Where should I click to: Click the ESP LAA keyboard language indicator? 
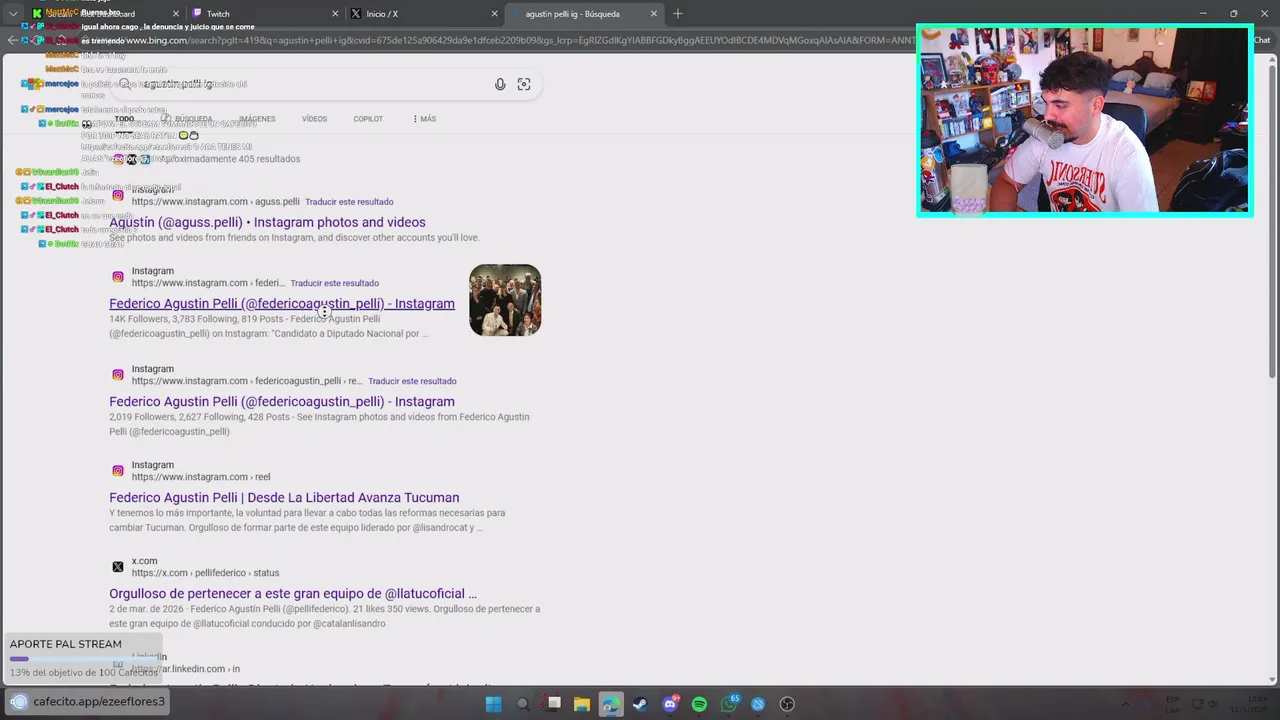click(x=1173, y=704)
